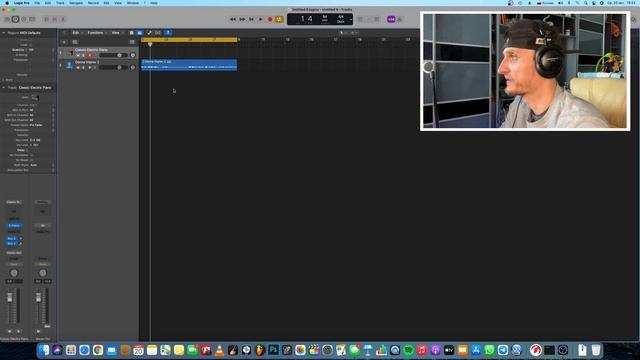This screenshot has width=640, height=360.
Task: Toggle the blue Catch Playhead button
Action: 168,33
